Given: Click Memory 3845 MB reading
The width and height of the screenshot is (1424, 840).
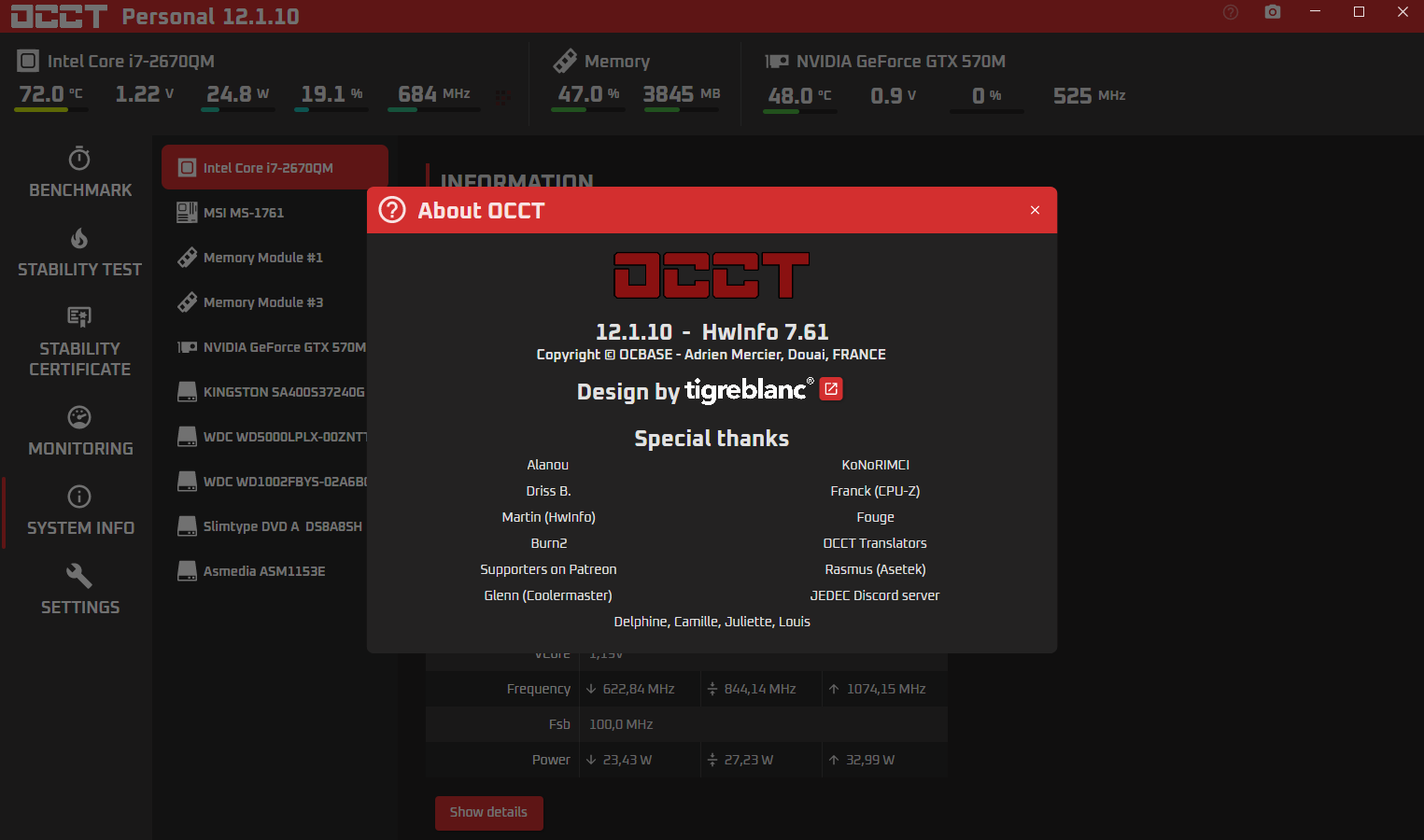Looking at the screenshot, I should 682,94.
